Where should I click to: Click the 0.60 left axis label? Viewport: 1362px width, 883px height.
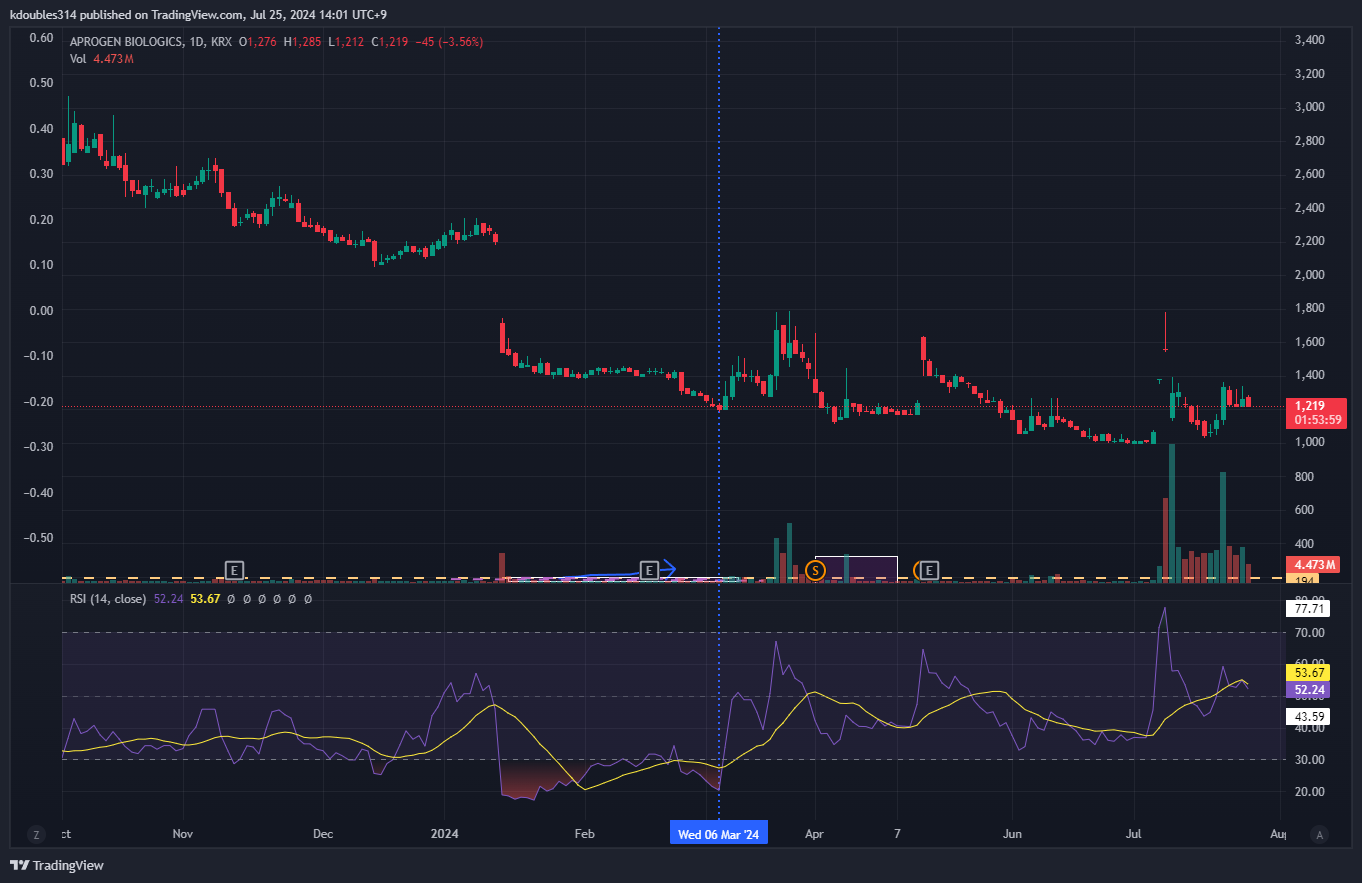[x=42, y=38]
